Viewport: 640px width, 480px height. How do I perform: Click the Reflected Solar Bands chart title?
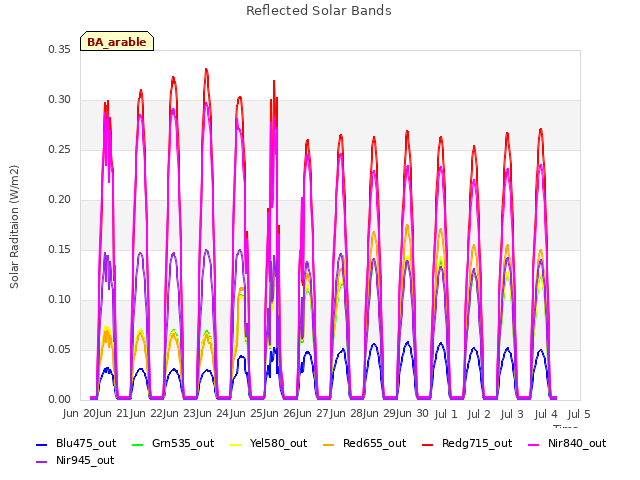pos(319,11)
